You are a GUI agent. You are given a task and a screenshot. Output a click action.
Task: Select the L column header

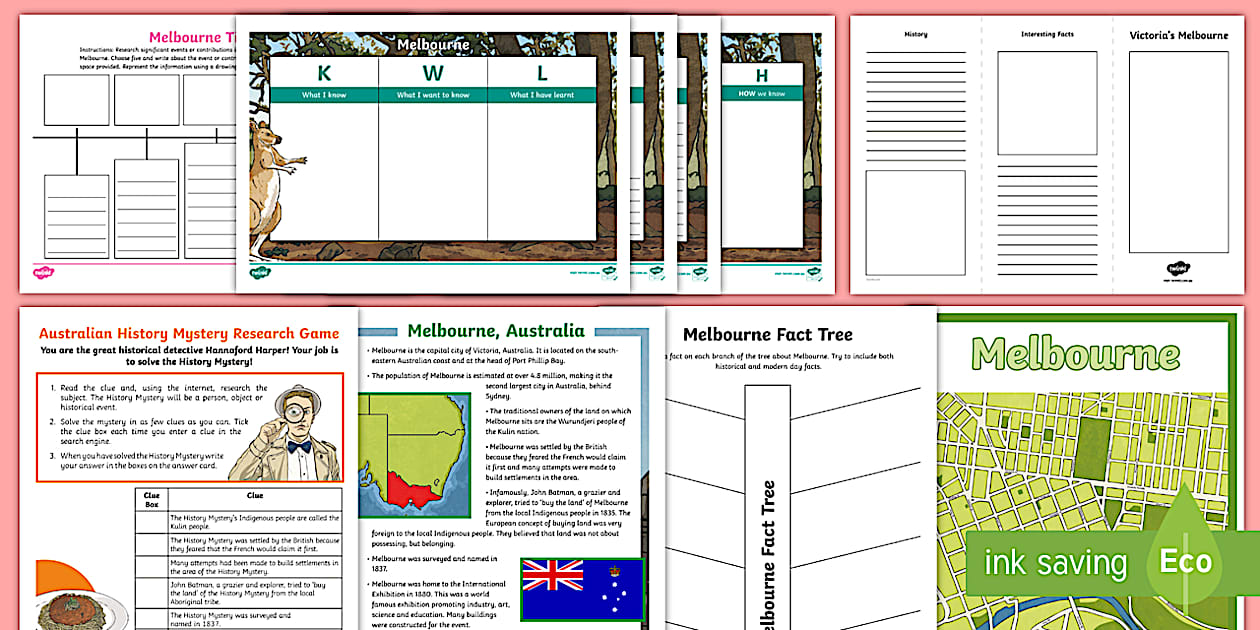(x=542, y=73)
